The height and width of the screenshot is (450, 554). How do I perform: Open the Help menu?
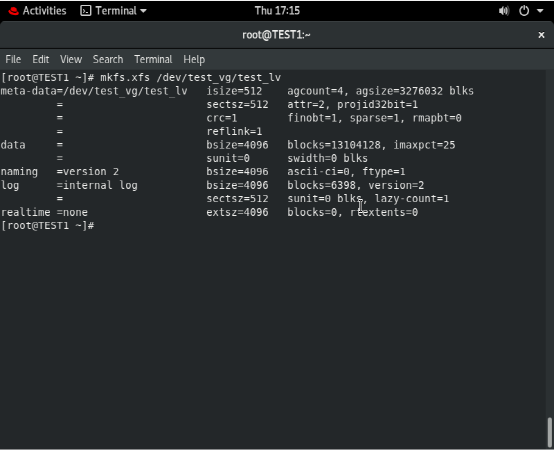194,59
